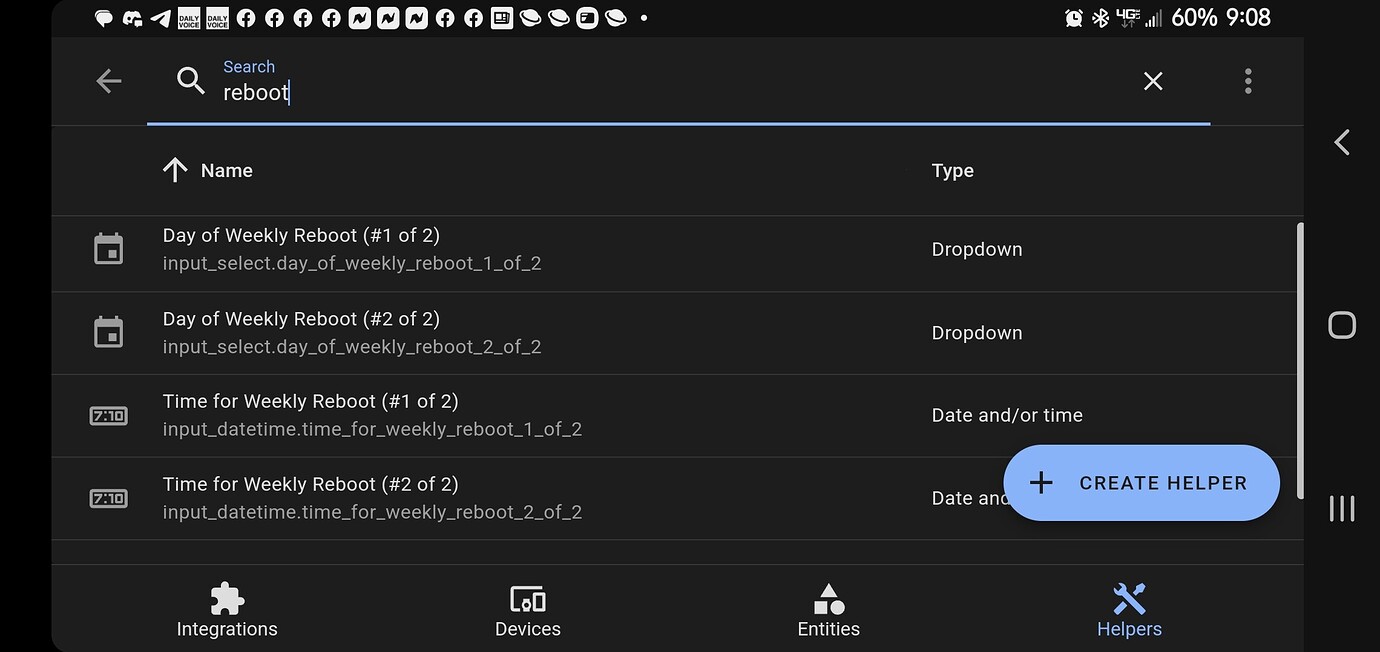This screenshot has width=1380, height=652.
Task: Clear the reboot search text with the X
Action: point(1152,81)
